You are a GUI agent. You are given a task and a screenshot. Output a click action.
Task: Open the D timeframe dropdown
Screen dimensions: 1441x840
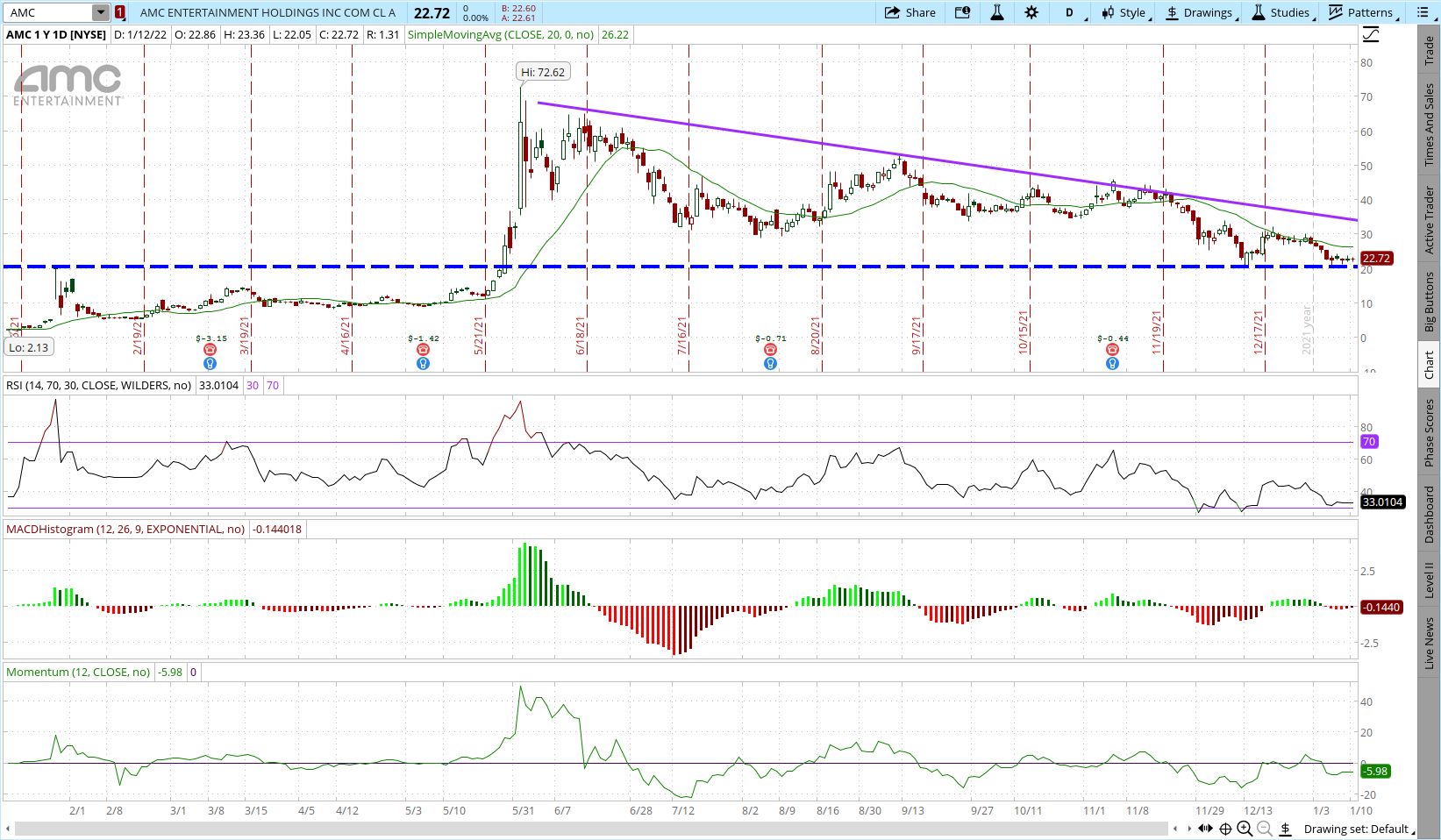pyautogui.click(x=1072, y=12)
